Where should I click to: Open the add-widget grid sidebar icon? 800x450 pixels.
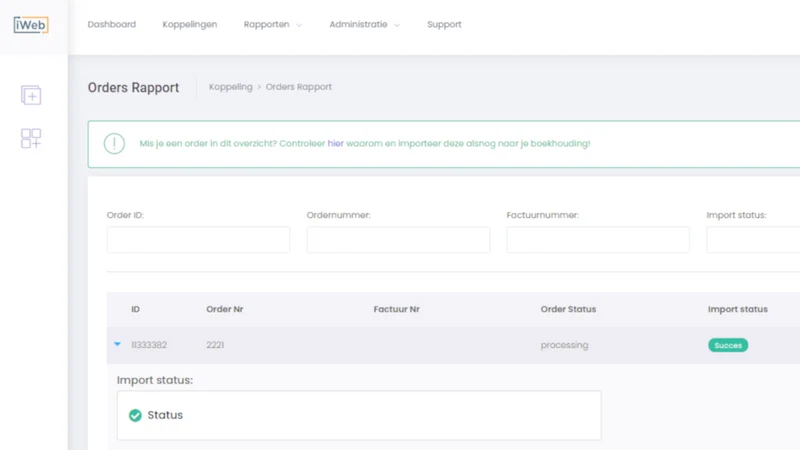coord(31,138)
